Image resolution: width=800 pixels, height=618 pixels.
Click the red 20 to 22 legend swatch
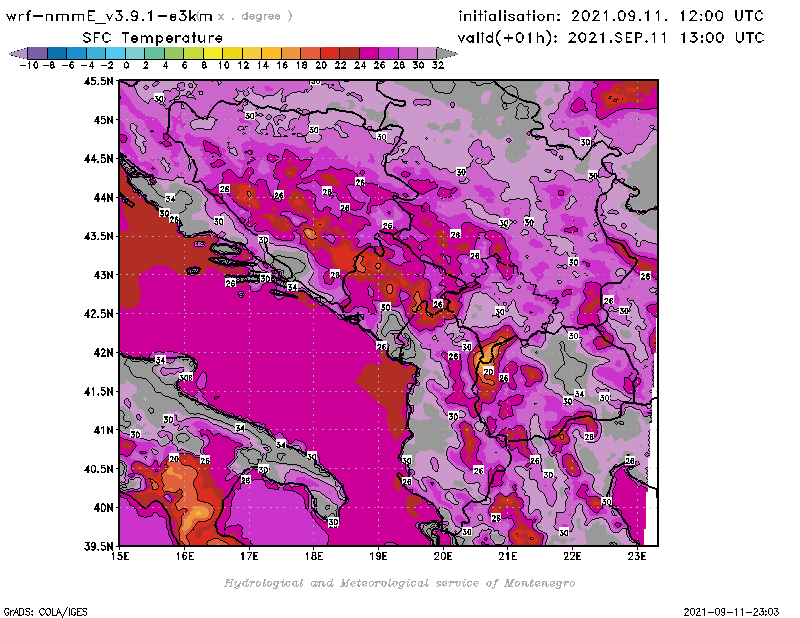tap(330, 53)
